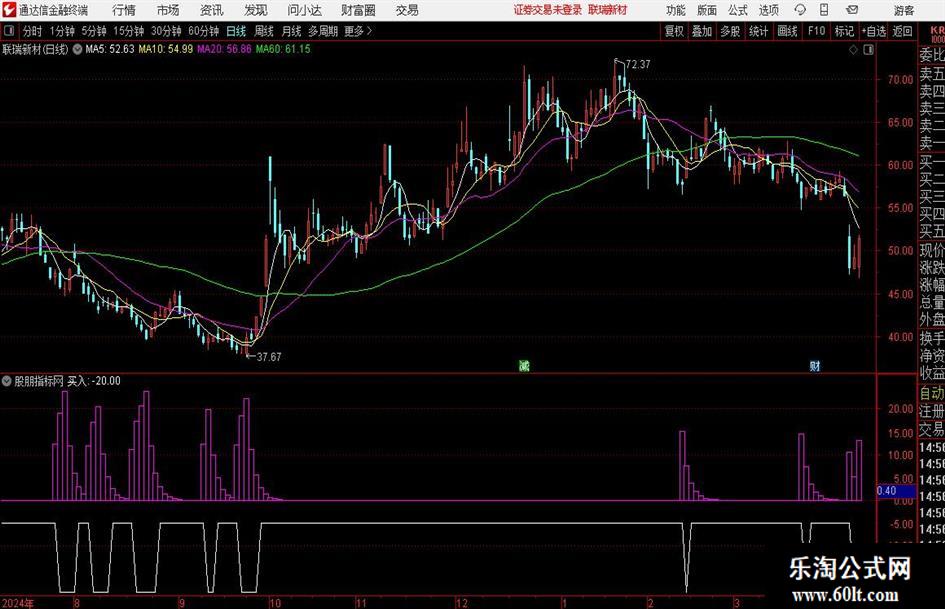
Task: Click MA5: 52.63 label
Action: click(110, 49)
